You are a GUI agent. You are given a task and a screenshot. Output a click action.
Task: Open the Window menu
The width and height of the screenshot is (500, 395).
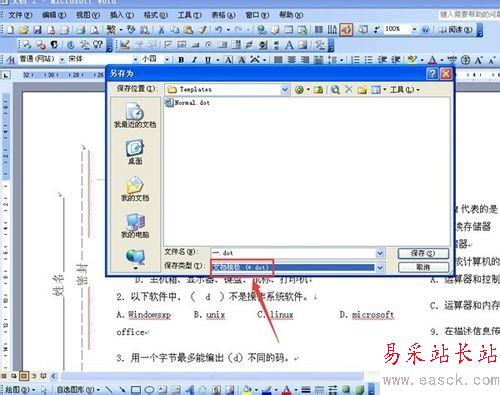[x=257, y=15]
